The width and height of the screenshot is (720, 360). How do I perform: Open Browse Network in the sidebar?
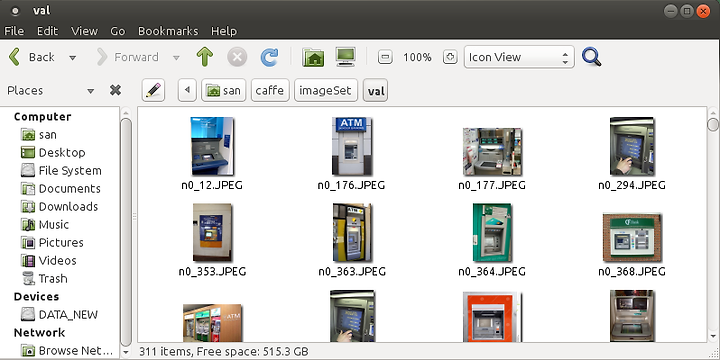click(68, 351)
